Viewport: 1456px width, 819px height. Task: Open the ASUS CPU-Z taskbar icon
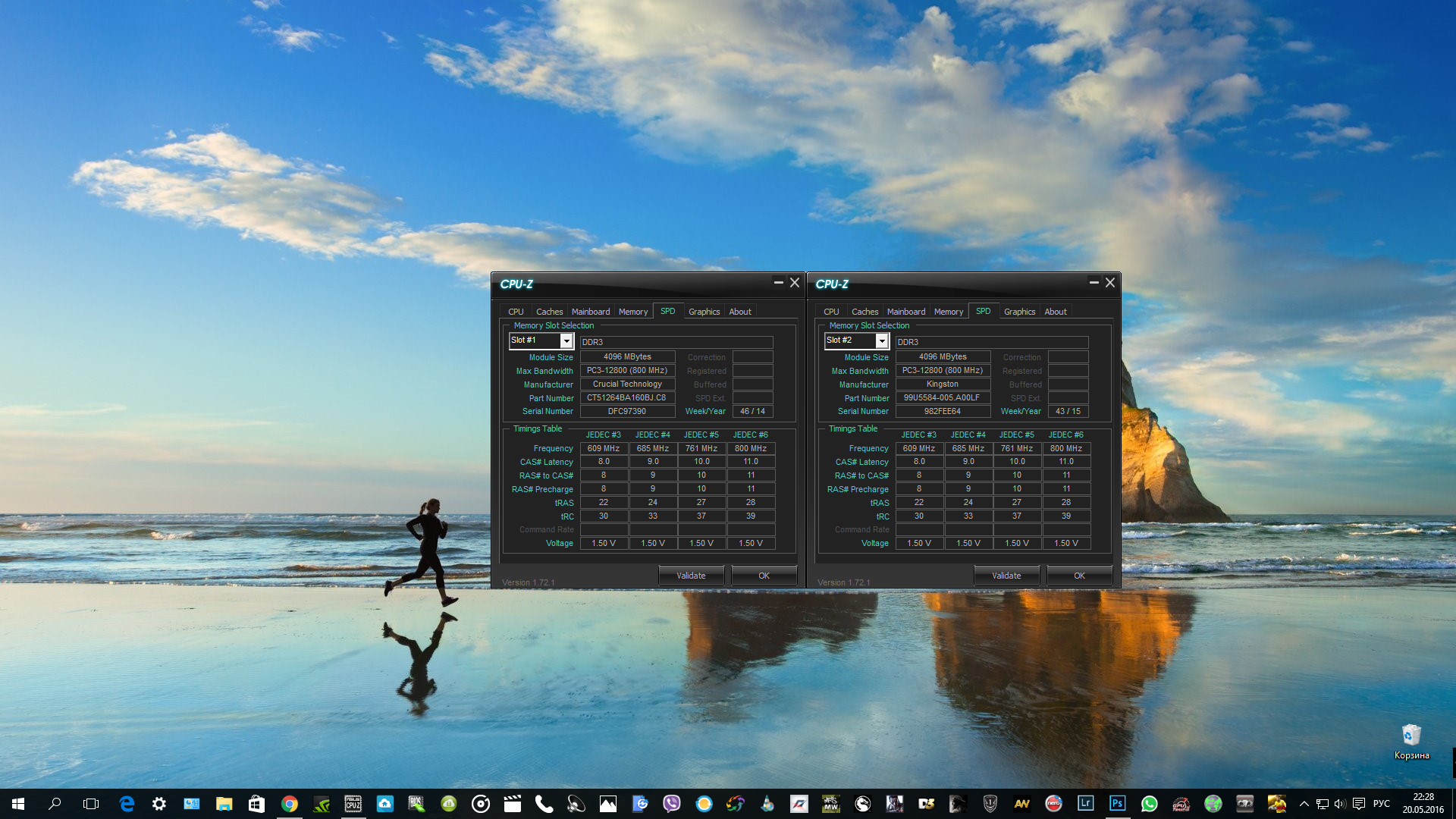(x=353, y=804)
